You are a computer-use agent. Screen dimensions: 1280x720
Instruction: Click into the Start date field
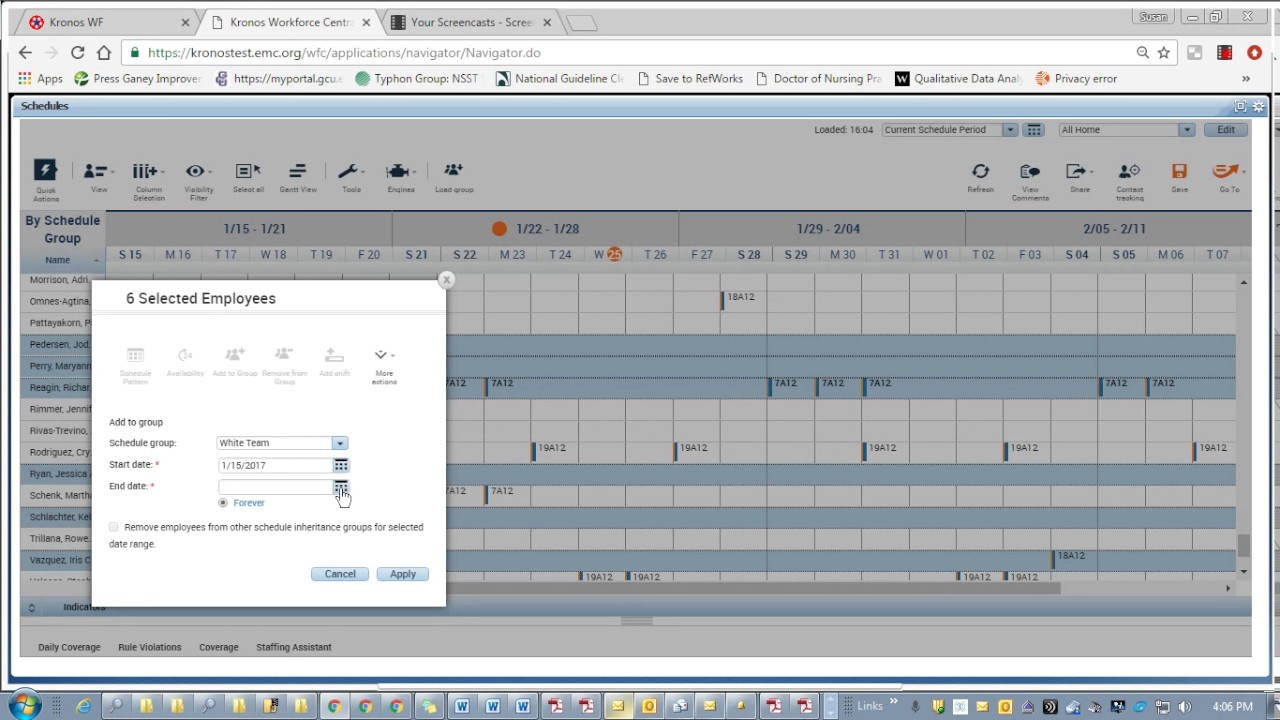275,465
